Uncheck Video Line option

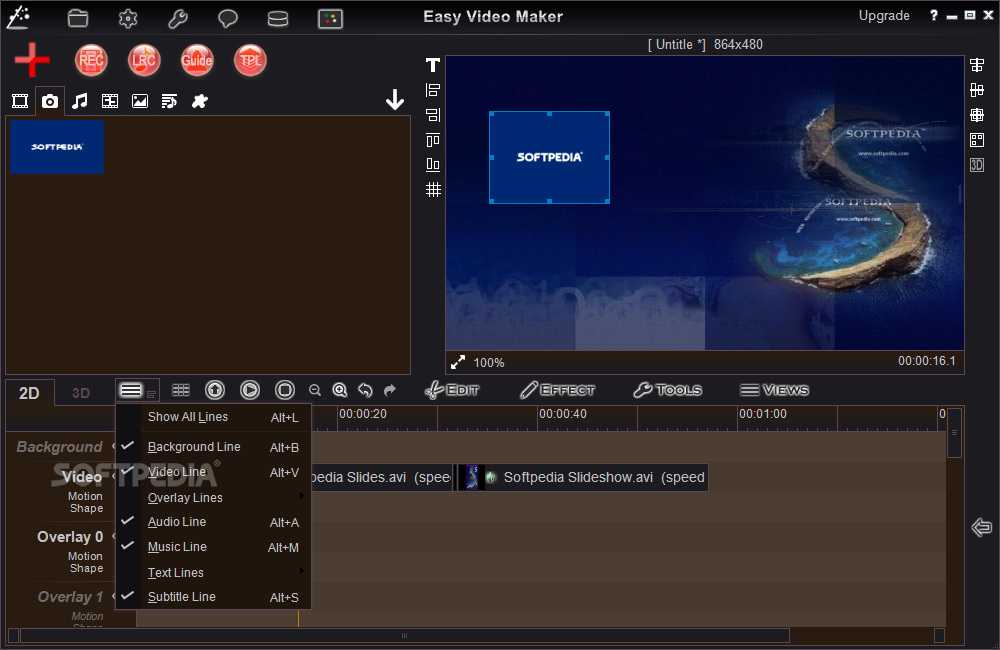214,472
